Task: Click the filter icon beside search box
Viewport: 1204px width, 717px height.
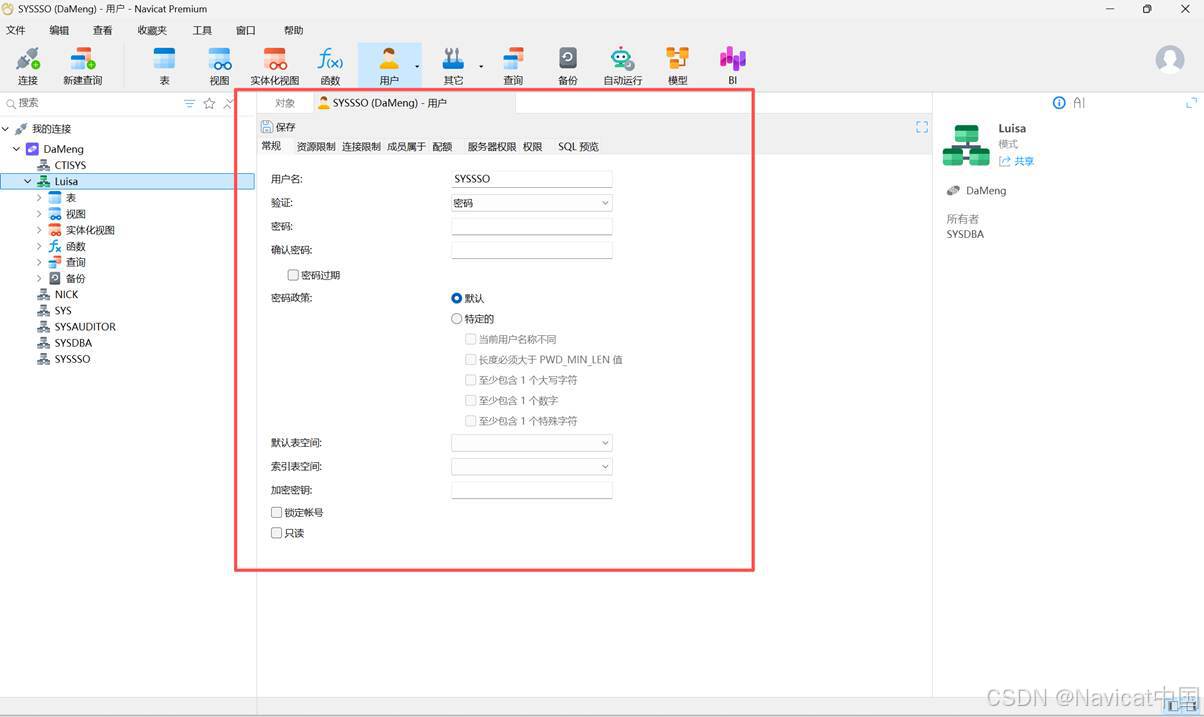Action: [x=190, y=103]
